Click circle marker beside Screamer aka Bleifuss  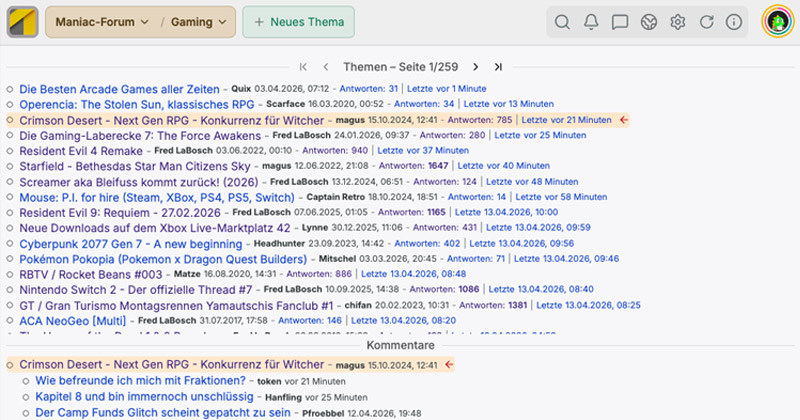coord(10,182)
